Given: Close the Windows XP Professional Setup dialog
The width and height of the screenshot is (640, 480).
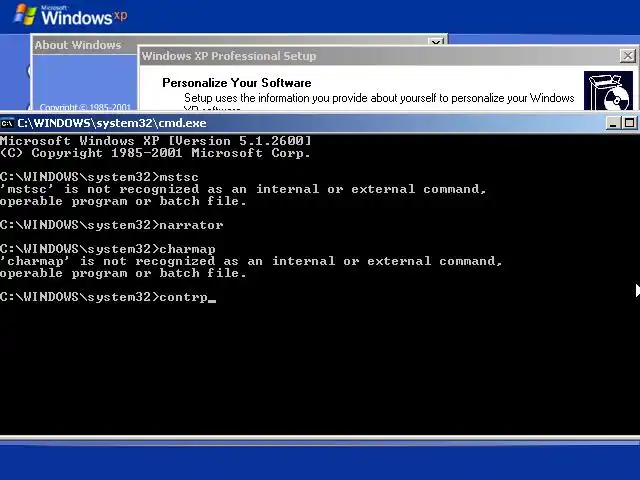Looking at the screenshot, I should (627, 56).
